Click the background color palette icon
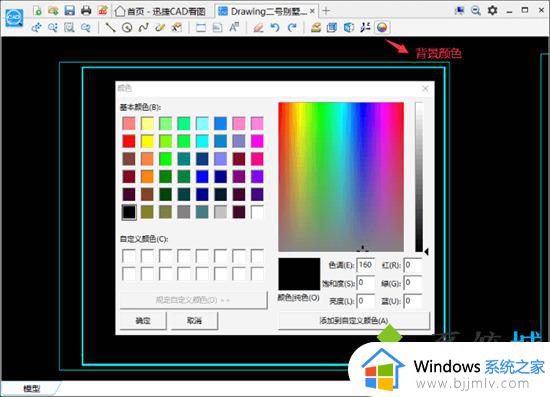 382,27
